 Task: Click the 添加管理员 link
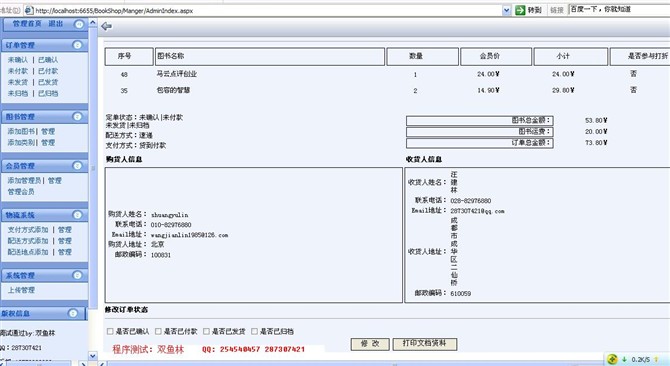pyautogui.click(x=24, y=181)
